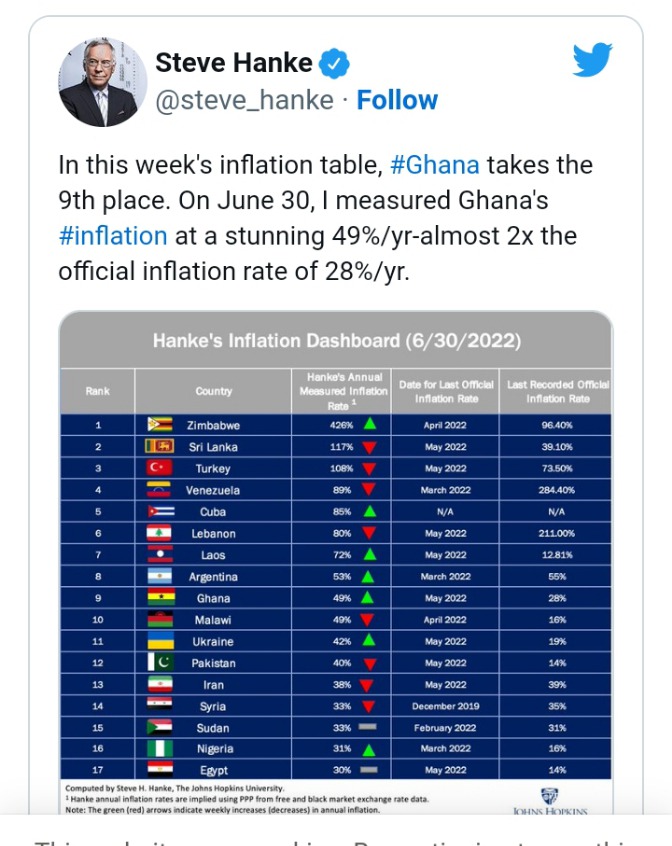Open the Hanke's Inflation Dashboard image title

click(x=337, y=341)
